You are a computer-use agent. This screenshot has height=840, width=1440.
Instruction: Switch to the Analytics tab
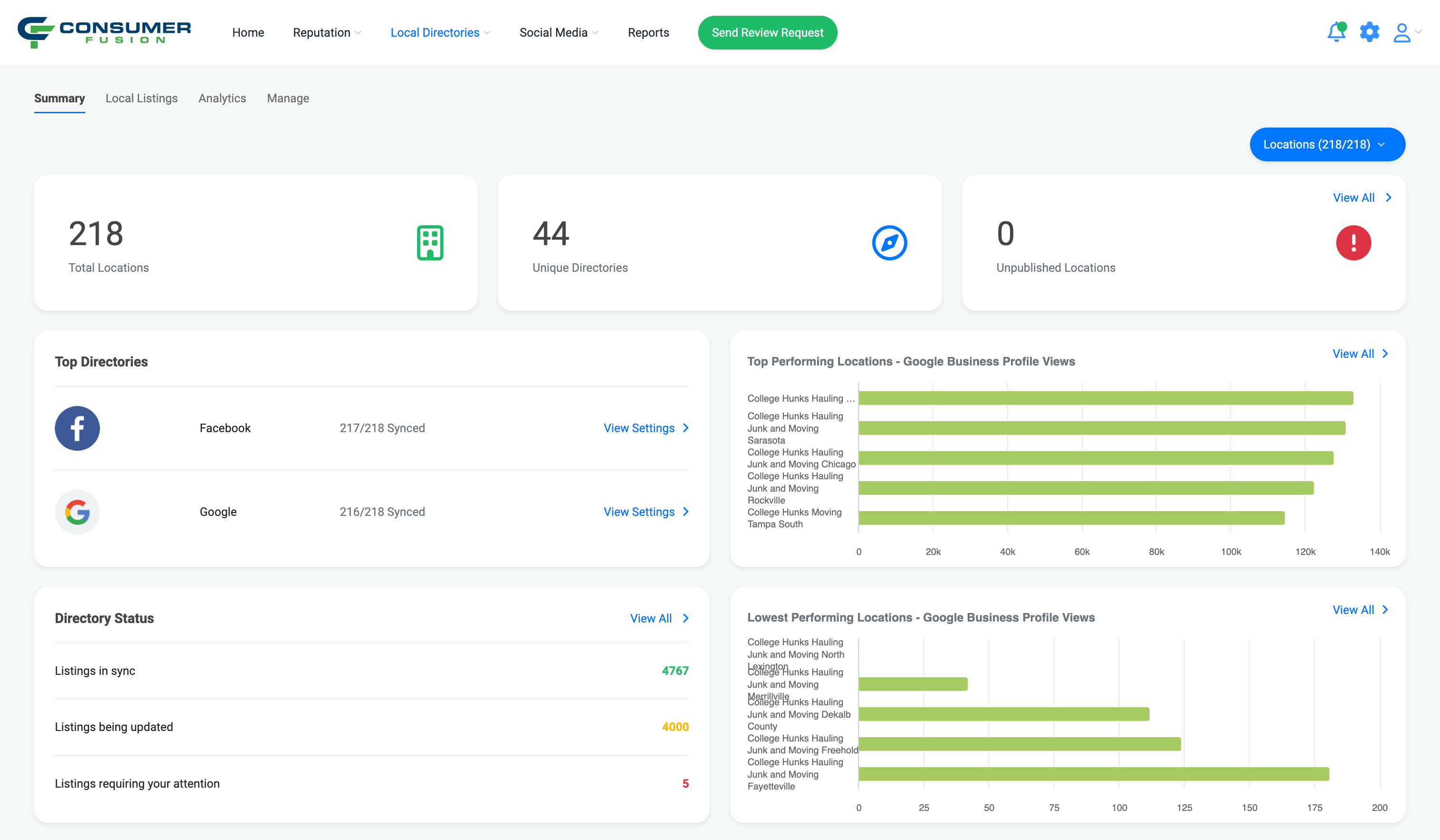222,98
